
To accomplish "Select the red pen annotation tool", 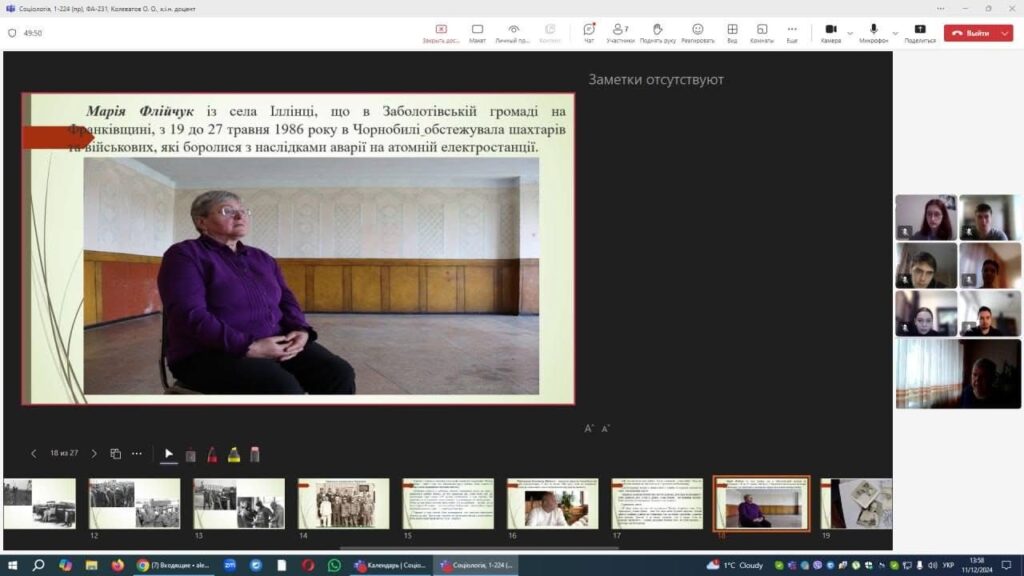I will [x=212, y=454].
